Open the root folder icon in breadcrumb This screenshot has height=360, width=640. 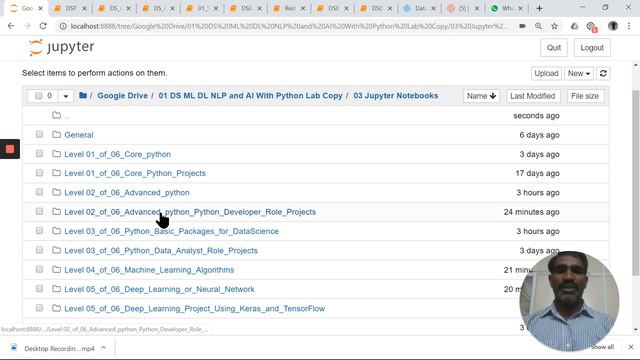83,96
